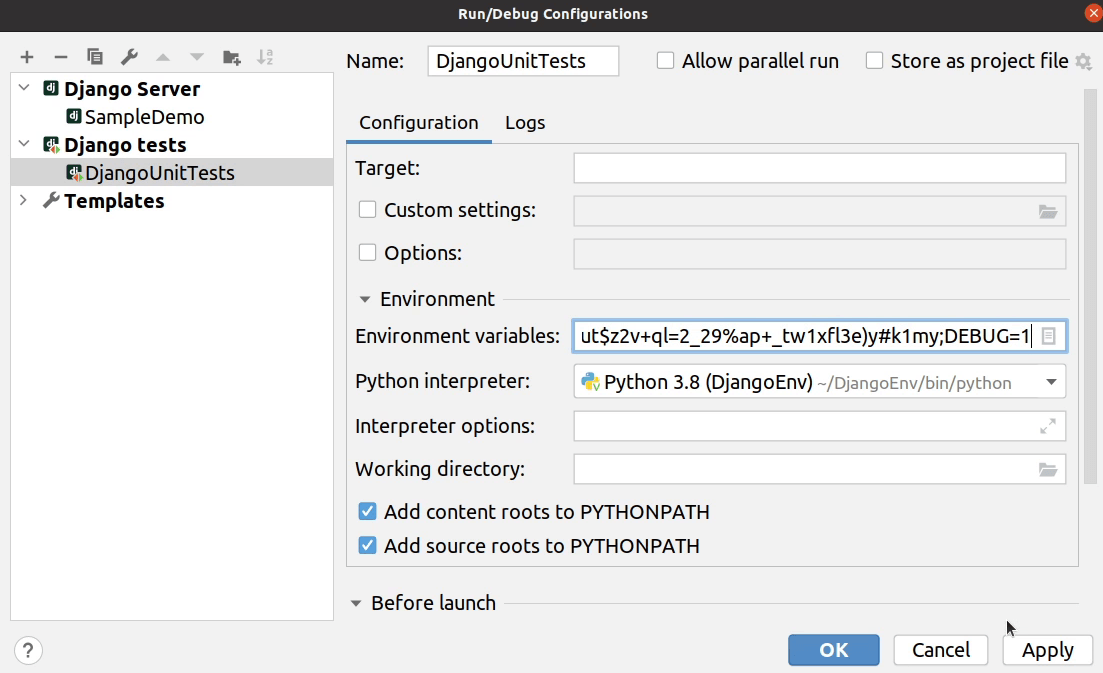Viewport: 1103px width, 673px height.
Task: Click the Copy Configuration icon
Action: click(95, 58)
